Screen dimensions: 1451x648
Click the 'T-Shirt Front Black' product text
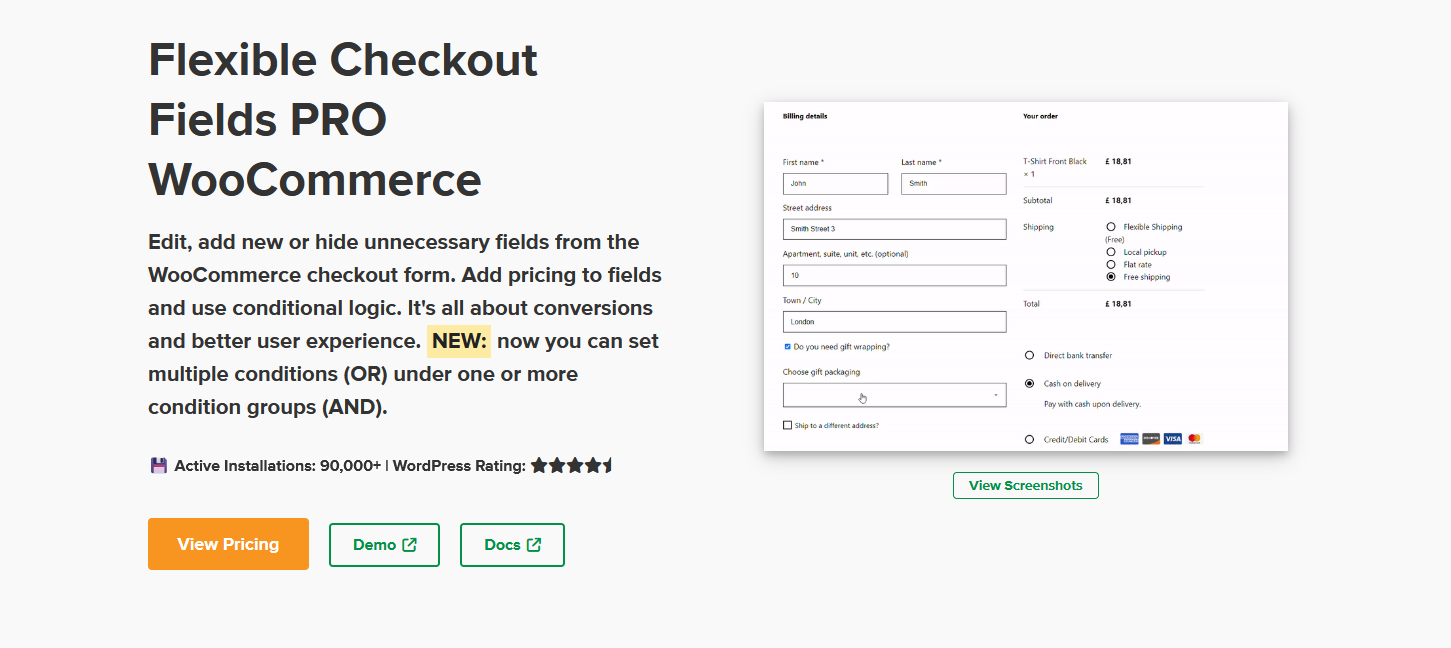point(1055,161)
